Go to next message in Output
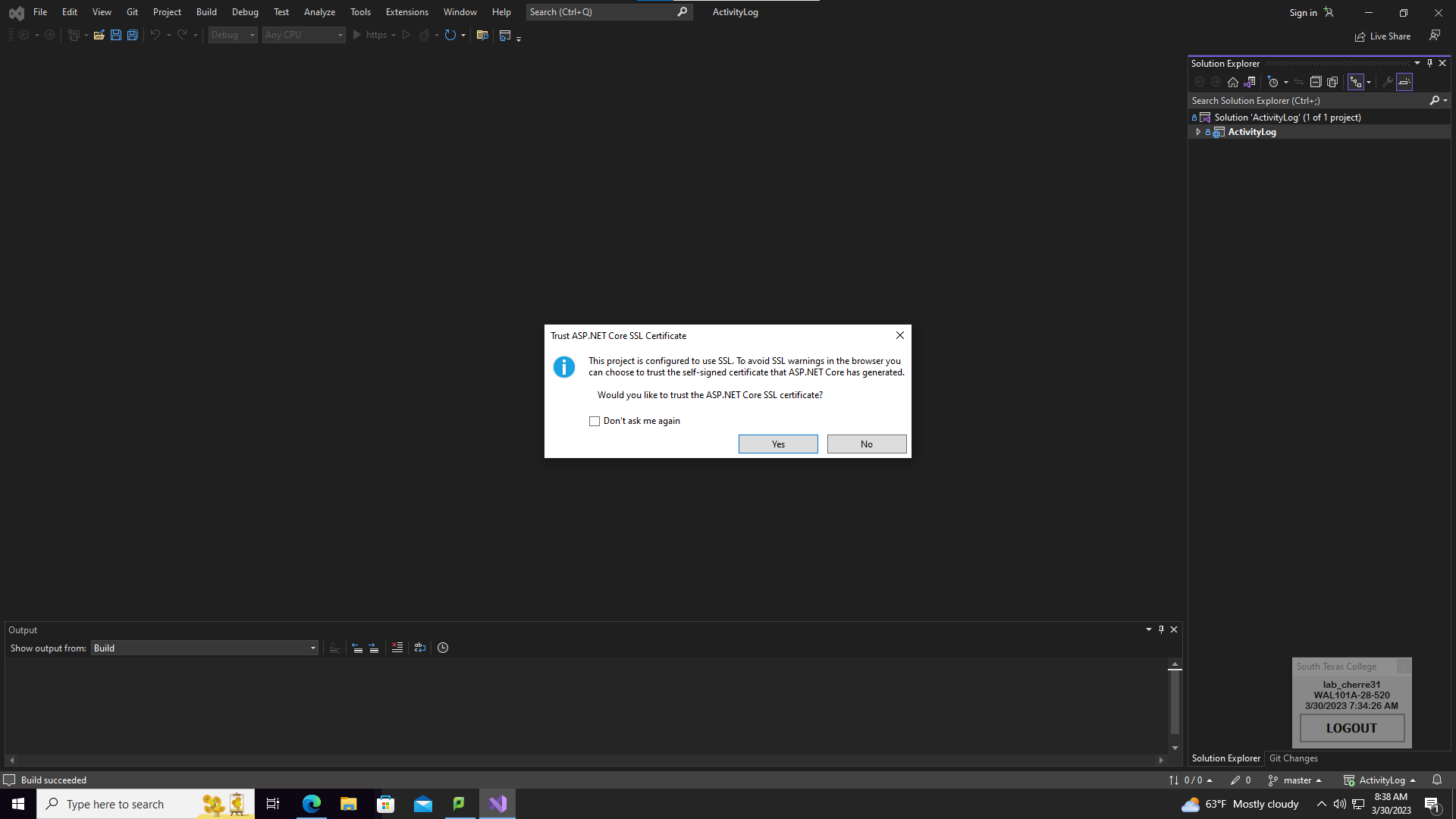Image resolution: width=1456 pixels, height=819 pixels. 374,648
